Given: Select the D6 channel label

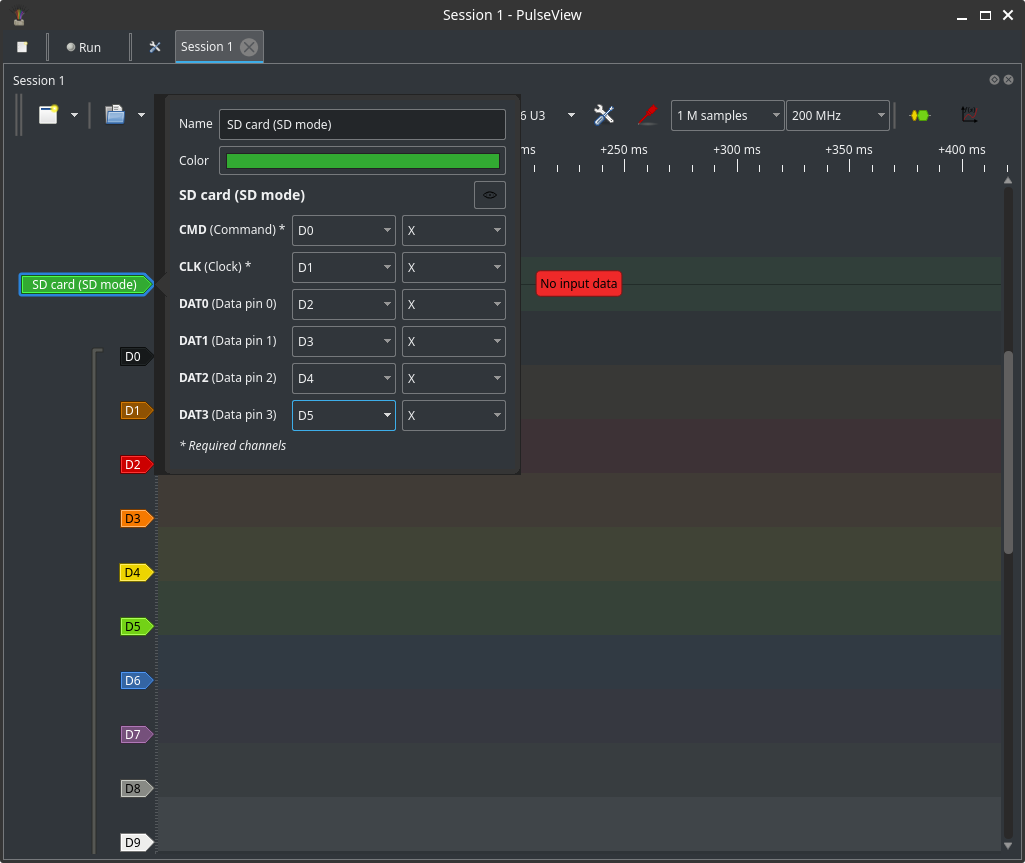Looking at the screenshot, I should [x=134, y=681].
